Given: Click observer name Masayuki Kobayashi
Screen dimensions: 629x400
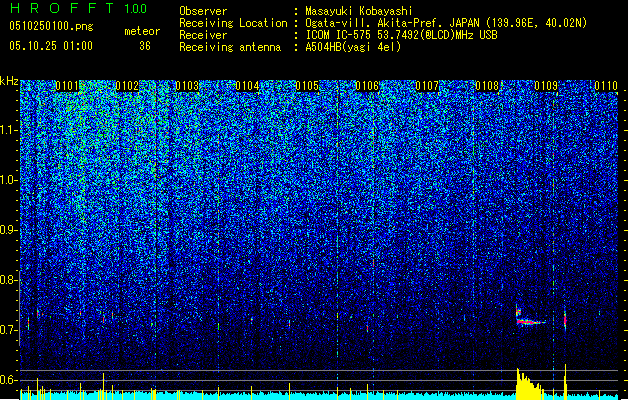Looking at the screenshot, I should point(359,11).
